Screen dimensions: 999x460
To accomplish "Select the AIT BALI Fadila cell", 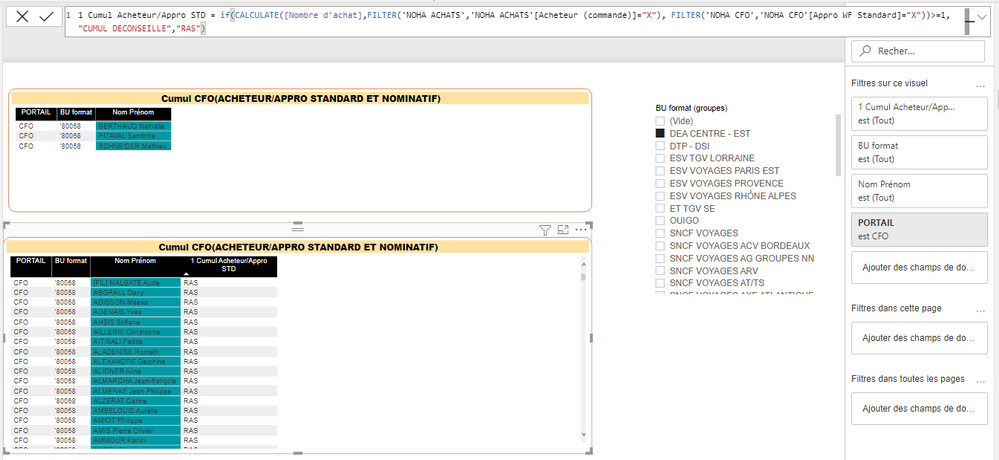I will 136,341.
